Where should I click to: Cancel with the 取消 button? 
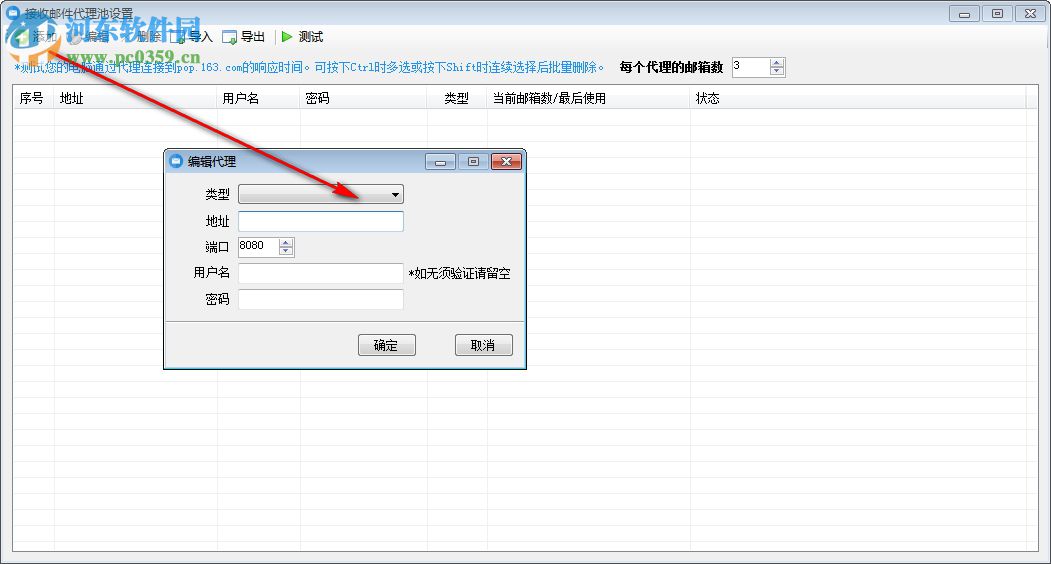[x=483, y=345]
